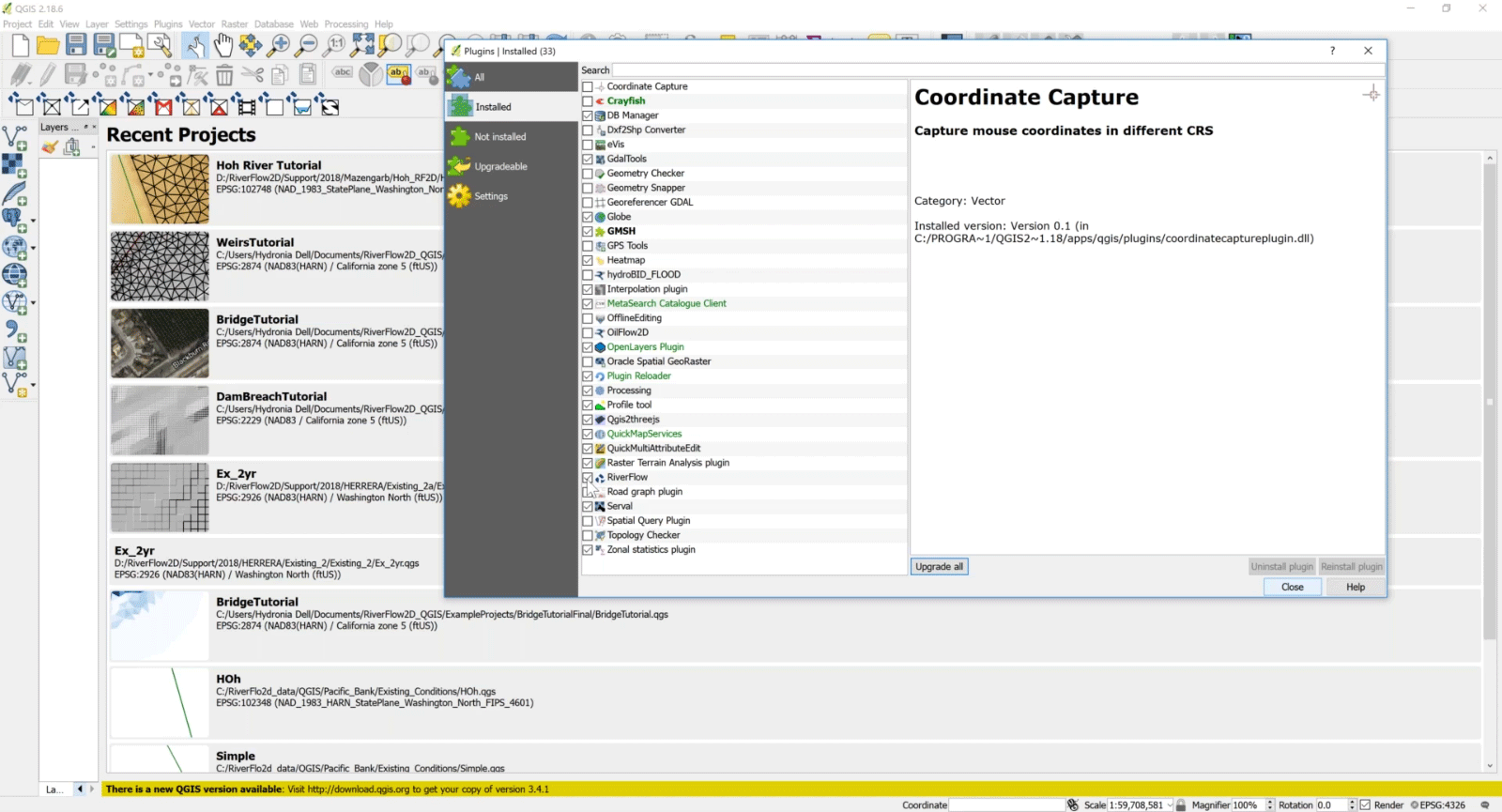The height and width of the screenshot is (812, 1502).
Task: Toggle the GMSH plugin checkbox
Action: (588, 232)
